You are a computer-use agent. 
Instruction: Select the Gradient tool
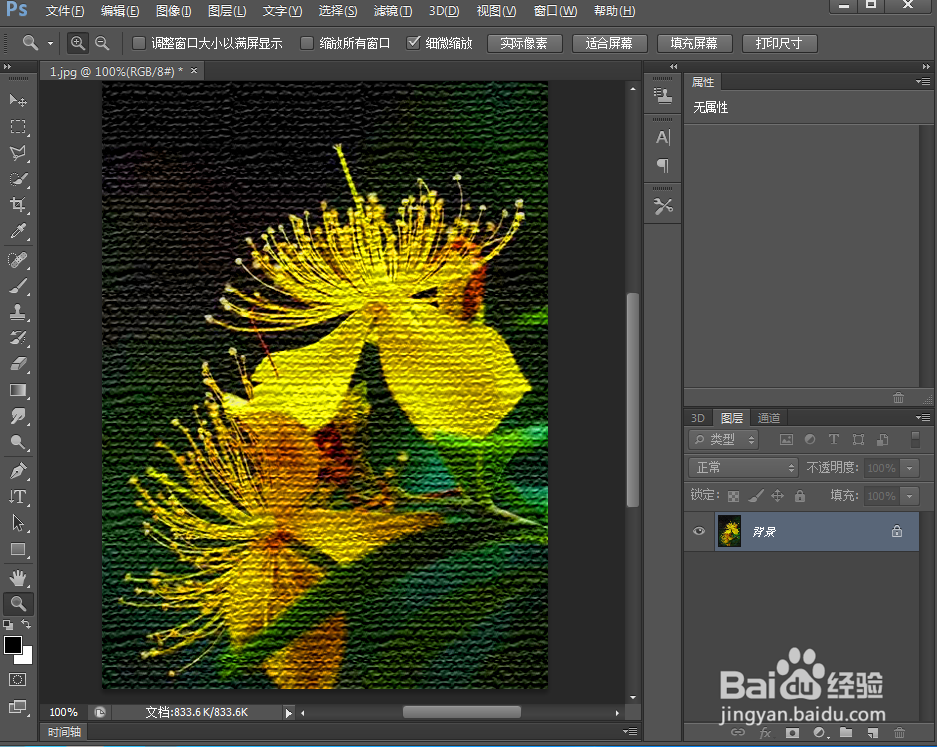tap(18, 390)
